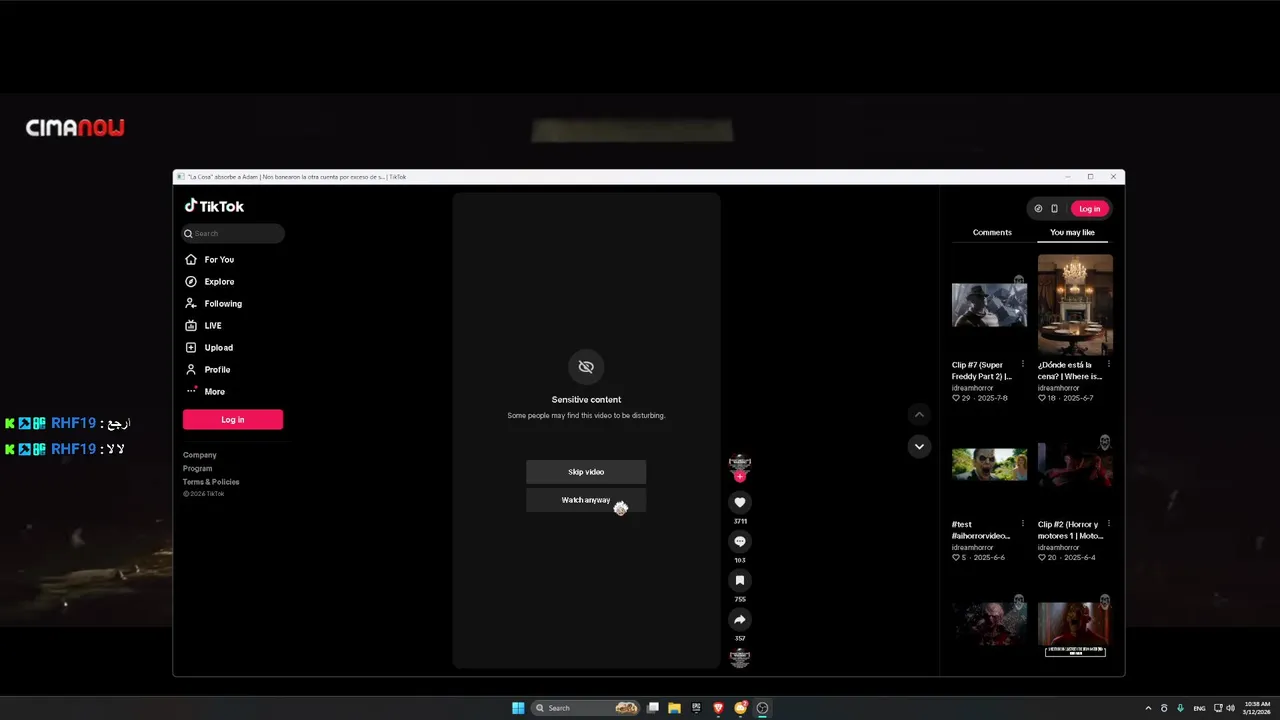Open the three-dot menu for ¿Dónde está la cena?
The image size is (1280, 720).
[x=1108, y=364]
